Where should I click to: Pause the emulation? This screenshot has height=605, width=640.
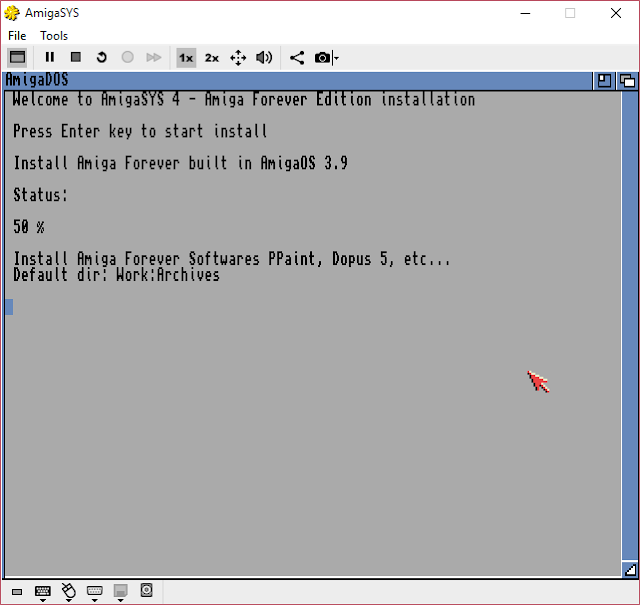(x=50, y=58)
